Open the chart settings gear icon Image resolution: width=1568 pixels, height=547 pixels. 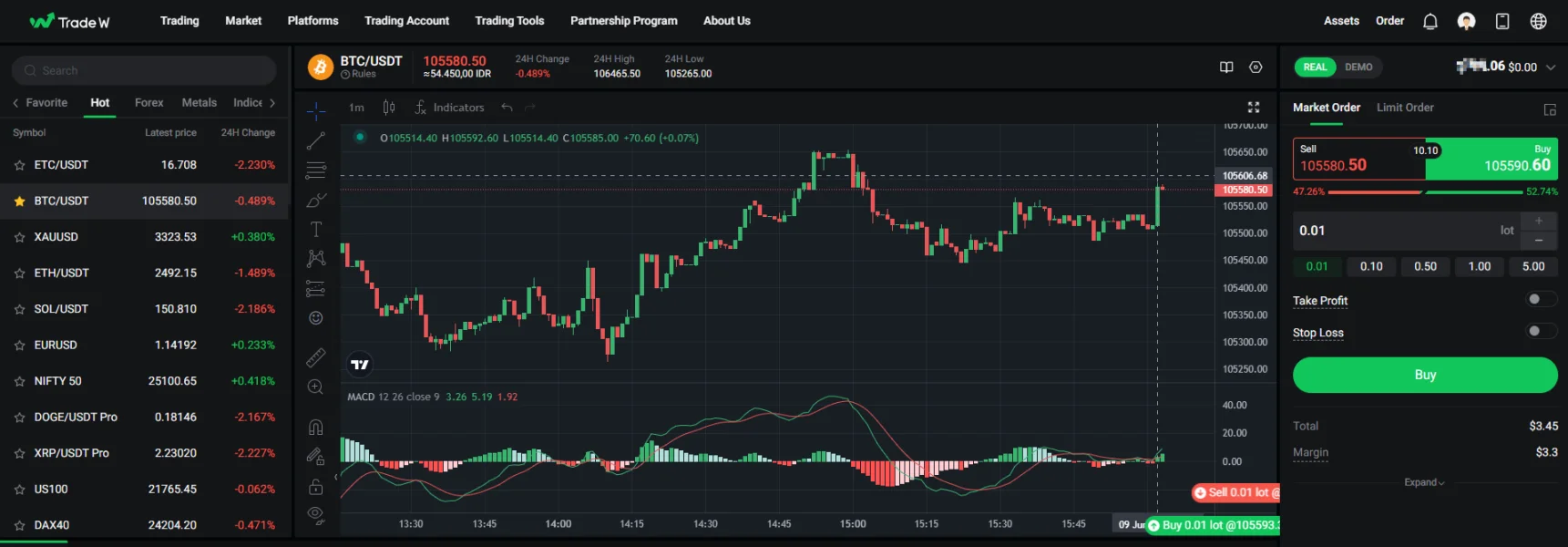point(1255,67)
